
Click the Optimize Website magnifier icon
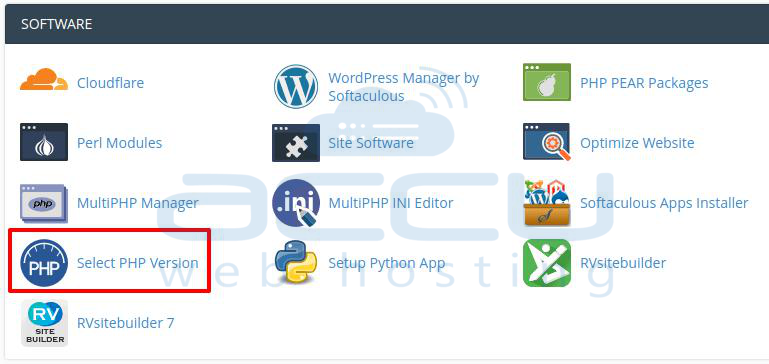click(547, 142)
